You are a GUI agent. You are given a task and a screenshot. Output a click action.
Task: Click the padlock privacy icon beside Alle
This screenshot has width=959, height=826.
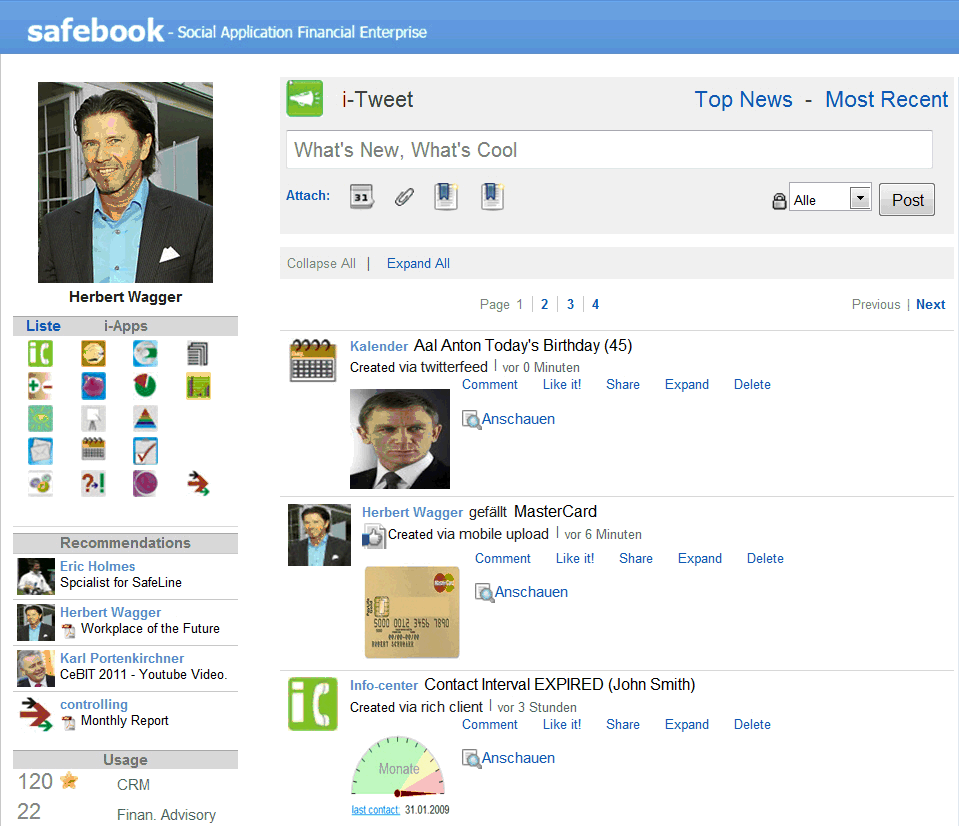click(x=779, y=201)
